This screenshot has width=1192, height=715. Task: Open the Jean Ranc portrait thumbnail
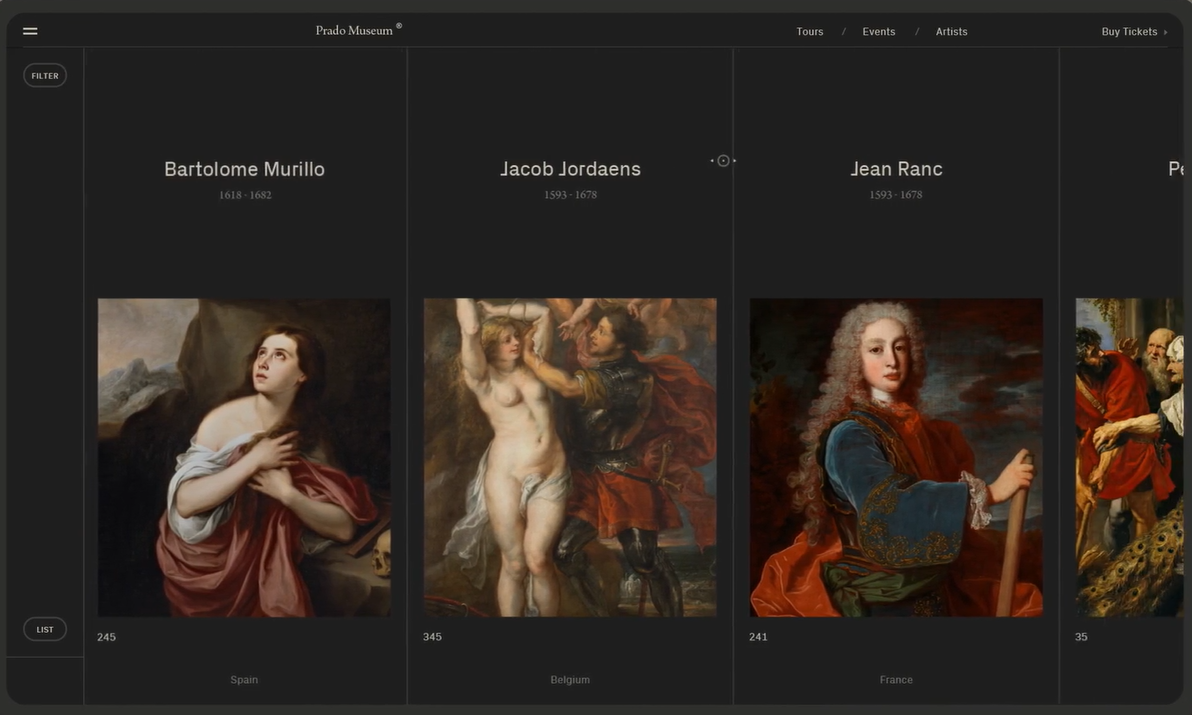[896, 457]
